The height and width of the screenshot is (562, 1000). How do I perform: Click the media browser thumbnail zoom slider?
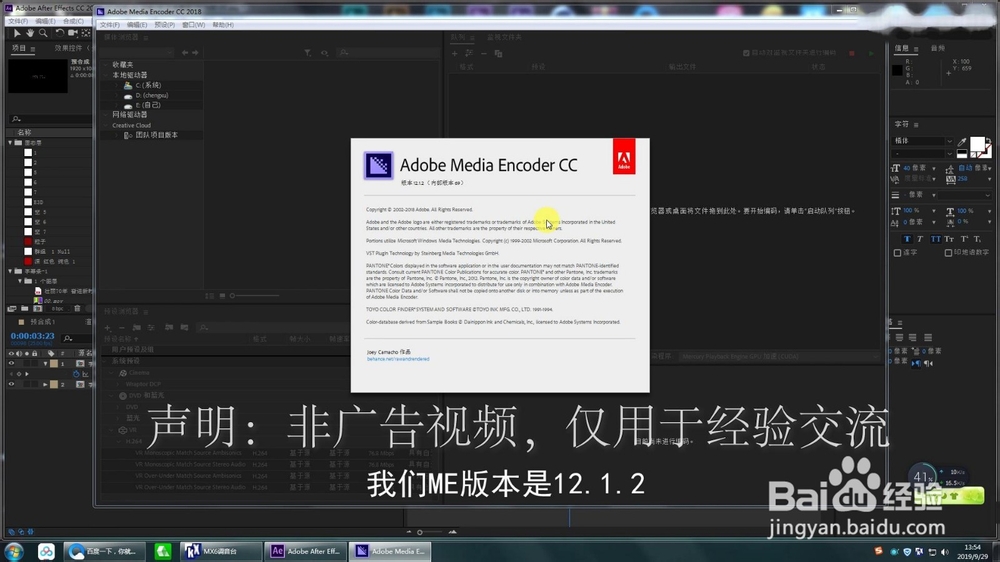[x=255, y=296]
